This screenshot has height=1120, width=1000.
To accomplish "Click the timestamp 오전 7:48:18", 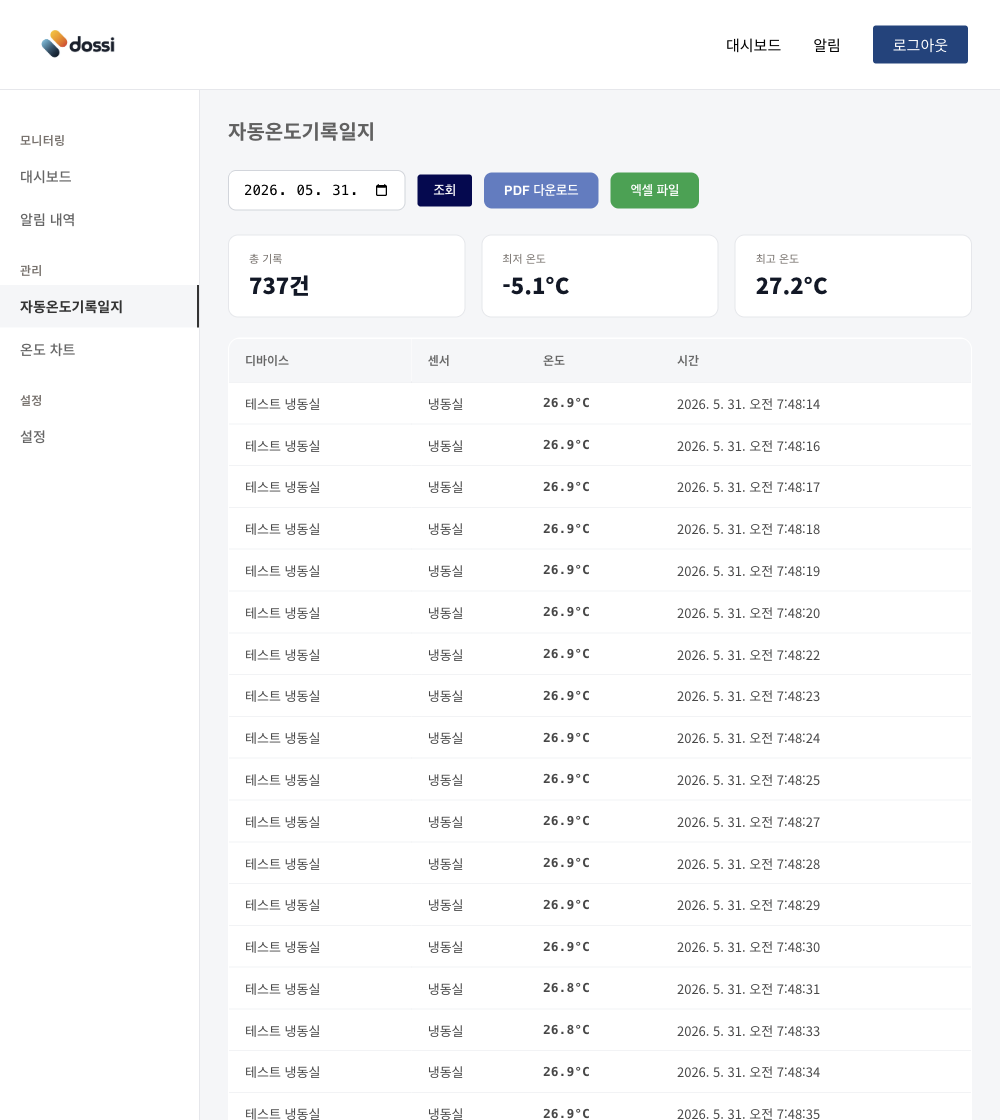I will tap(749, 529).
